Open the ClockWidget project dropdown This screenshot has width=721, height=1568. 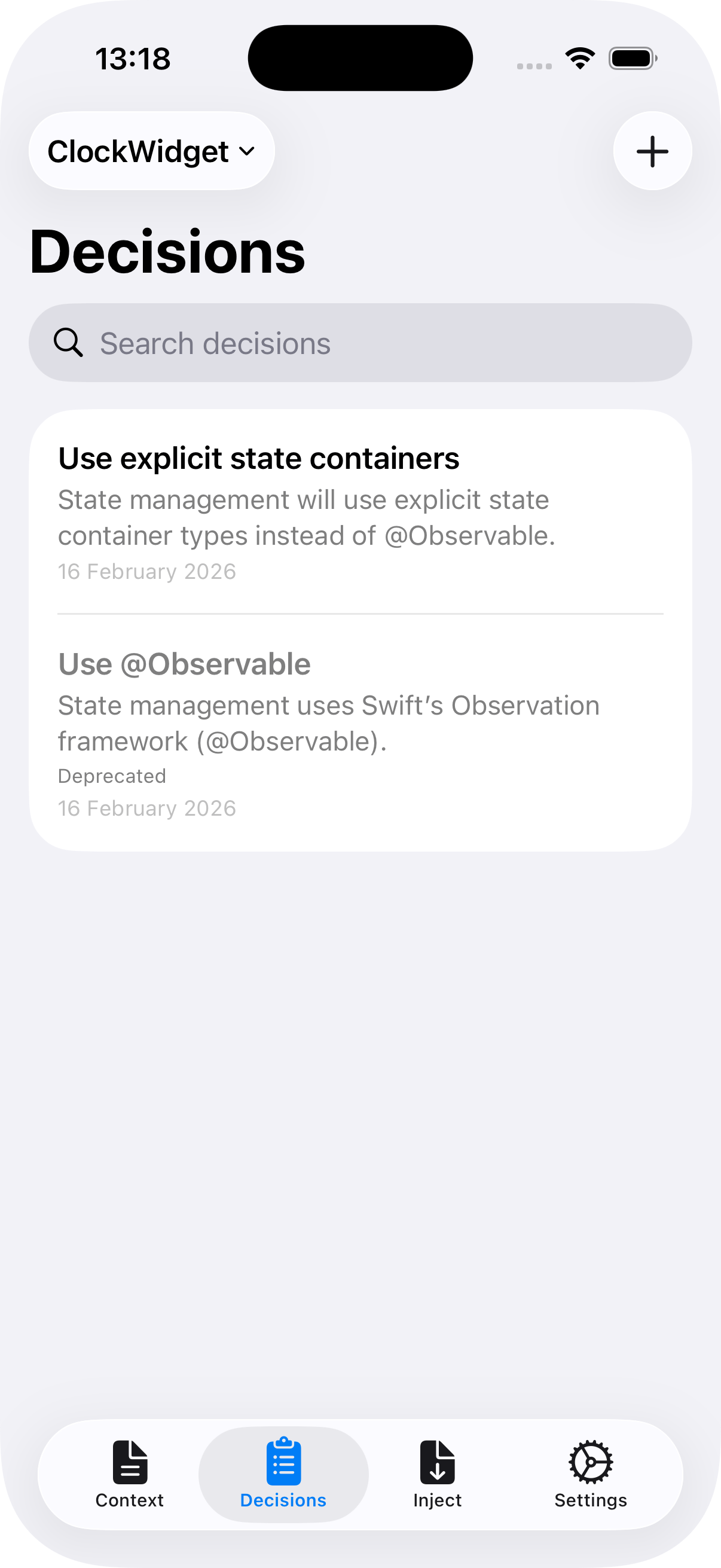[x=151, y=151]
